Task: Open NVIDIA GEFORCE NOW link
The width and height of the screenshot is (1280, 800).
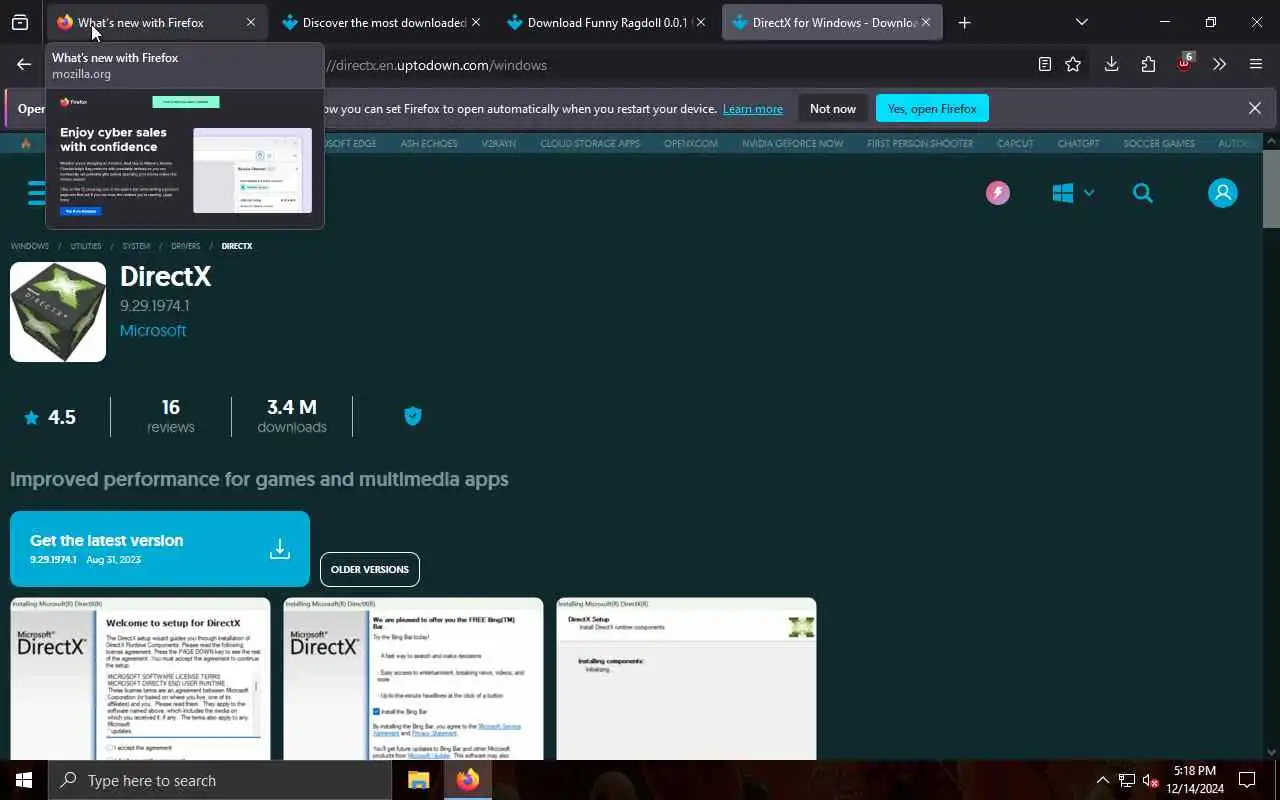Action: pyautogui.click(x=792, y=144)
